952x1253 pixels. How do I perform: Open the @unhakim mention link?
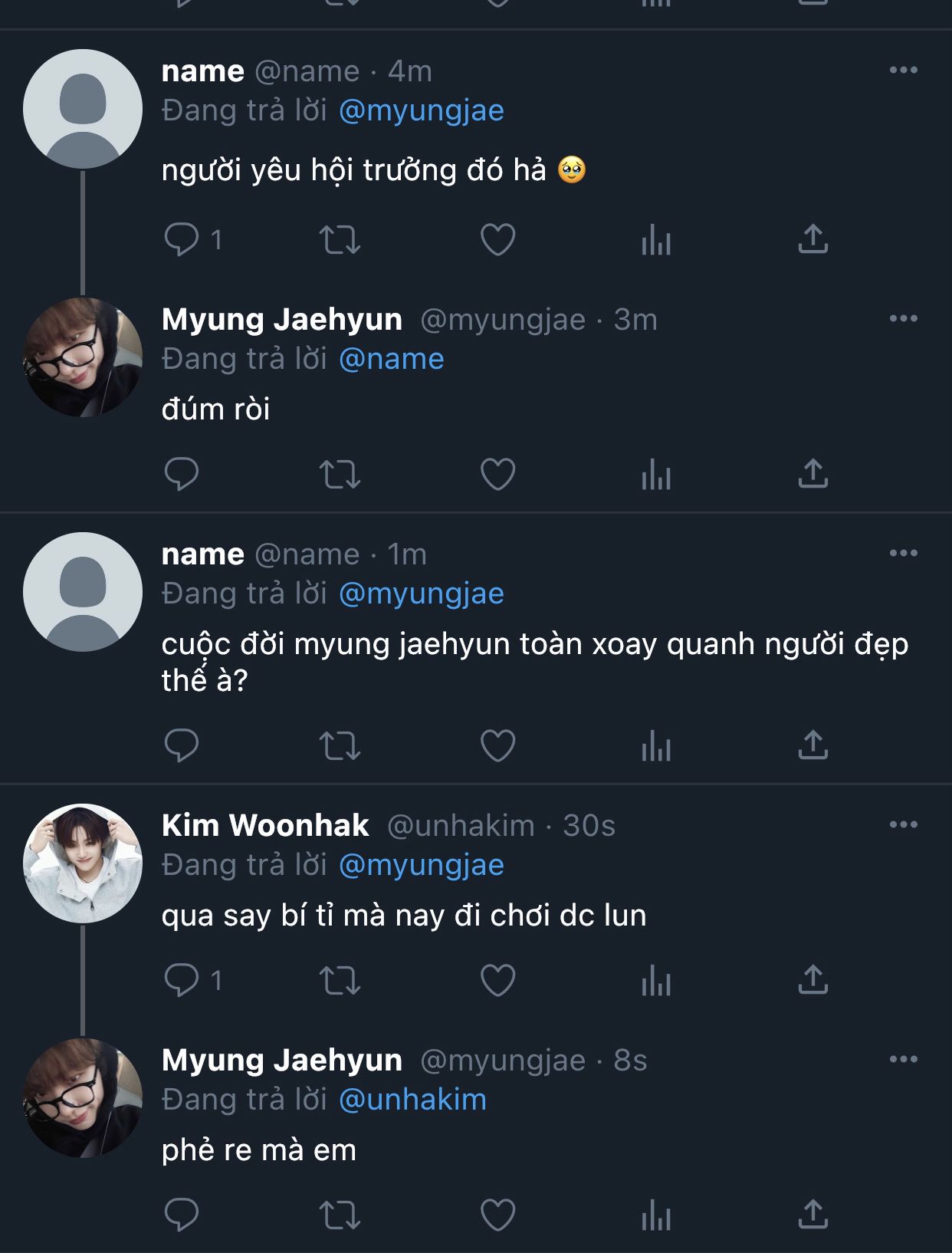click(x=412, y=1100)
